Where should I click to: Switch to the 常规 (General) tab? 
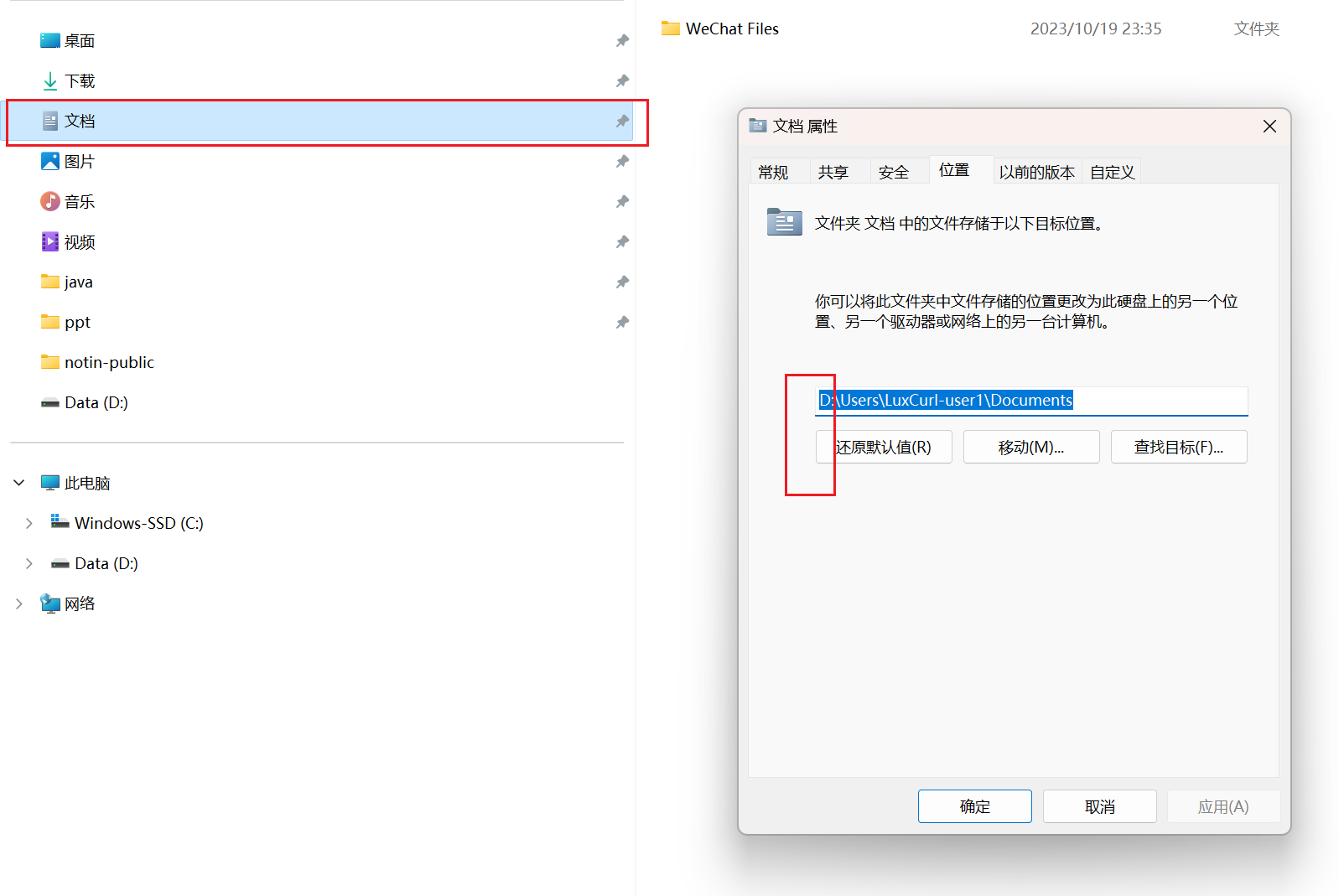pos(773,172)
